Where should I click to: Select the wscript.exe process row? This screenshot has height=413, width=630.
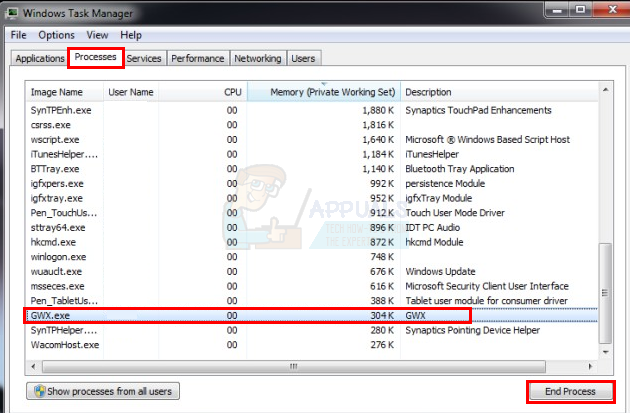pos(312,139)
